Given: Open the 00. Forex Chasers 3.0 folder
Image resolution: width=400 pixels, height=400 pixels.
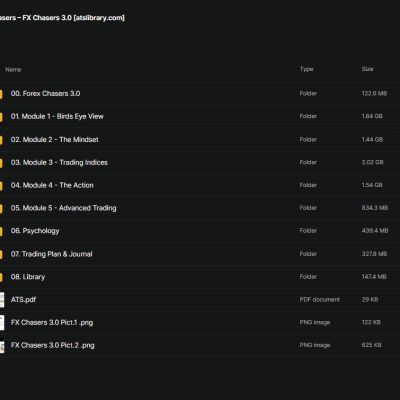Looking at the screenshot, I should click(45, 94).
